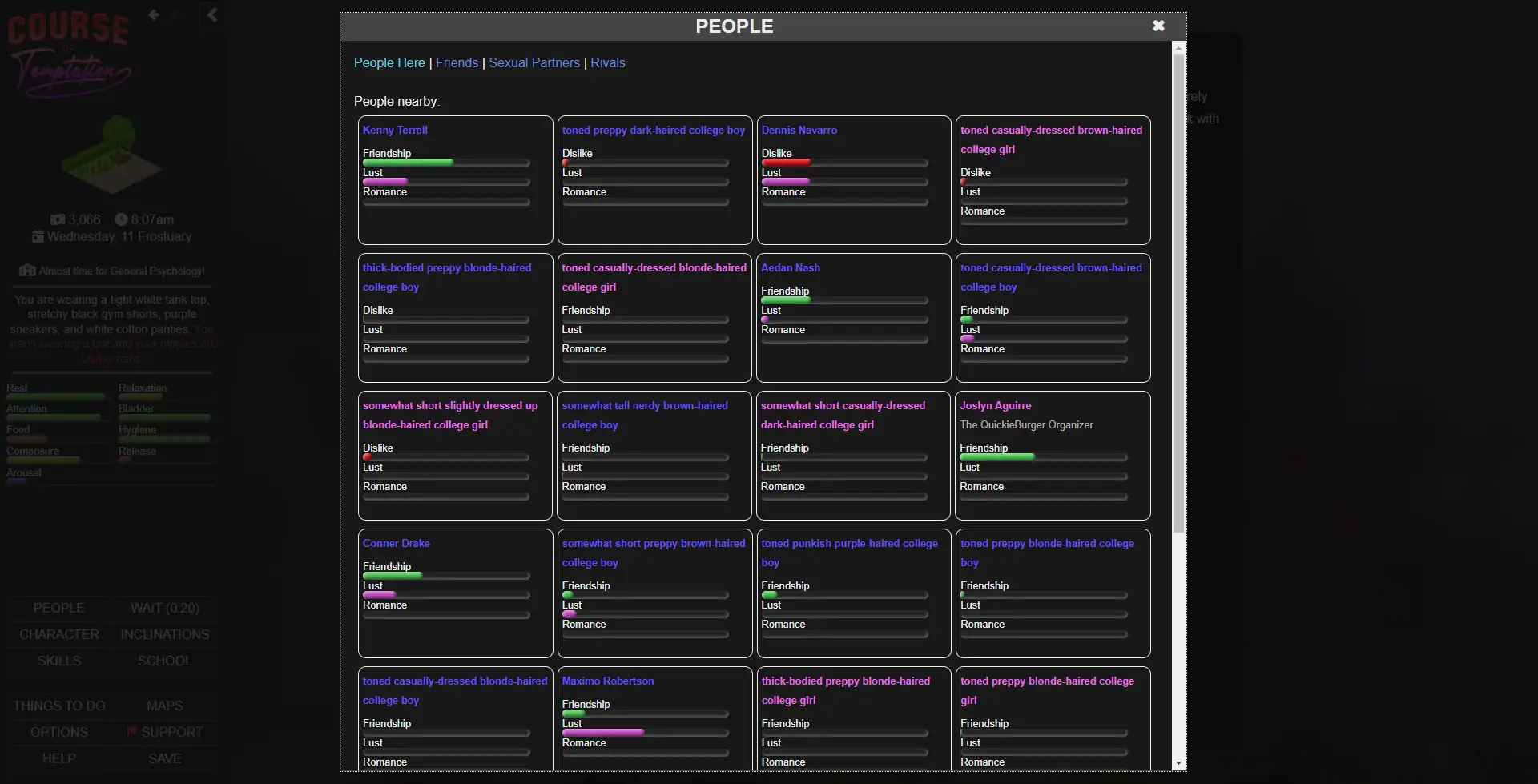The image size is (1538, 784).
Task: Click 'The QuickieBurger Organizer' text
Action: (x=1026, y=424)
